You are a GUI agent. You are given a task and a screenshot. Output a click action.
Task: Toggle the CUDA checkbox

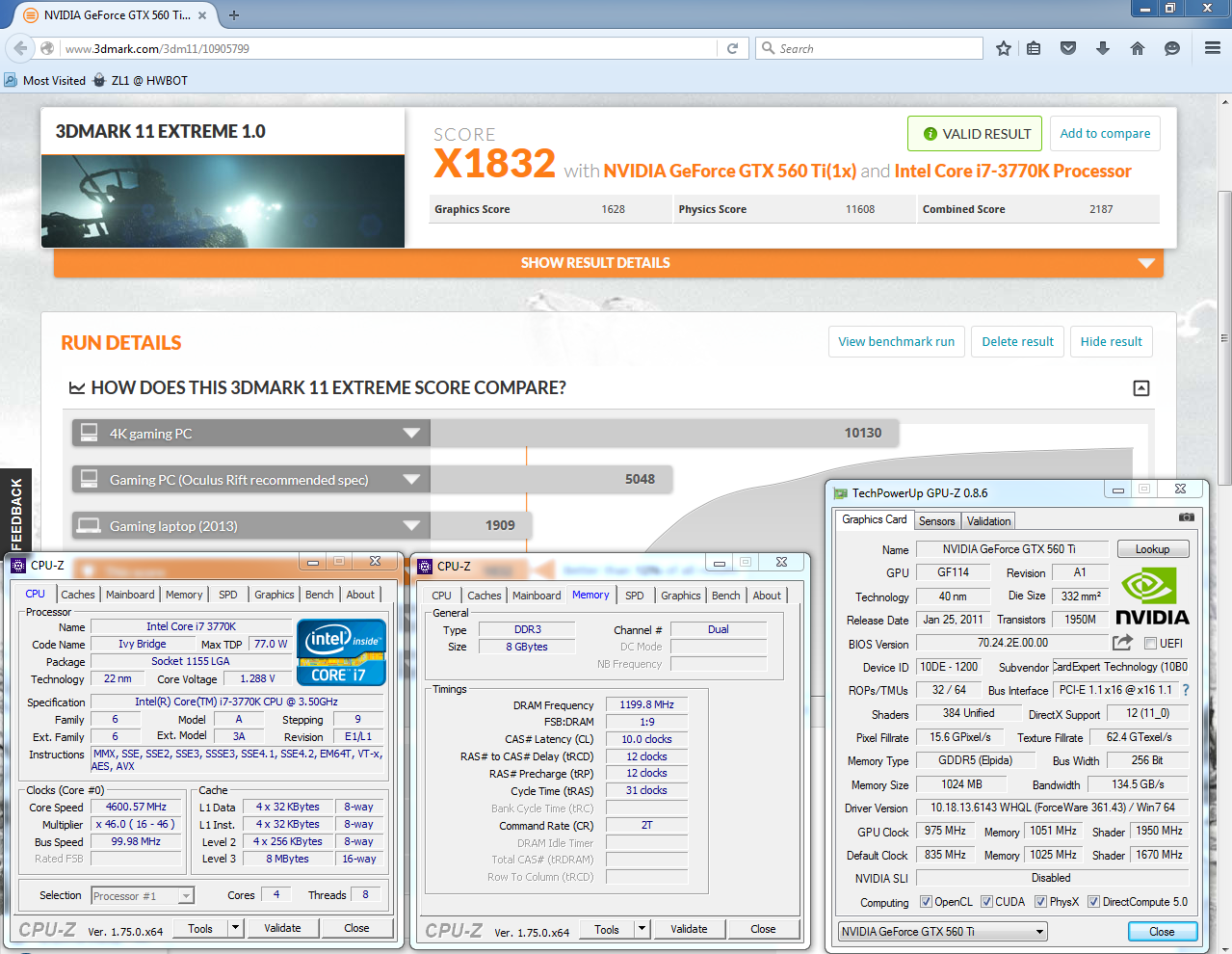tap(986, 902)
